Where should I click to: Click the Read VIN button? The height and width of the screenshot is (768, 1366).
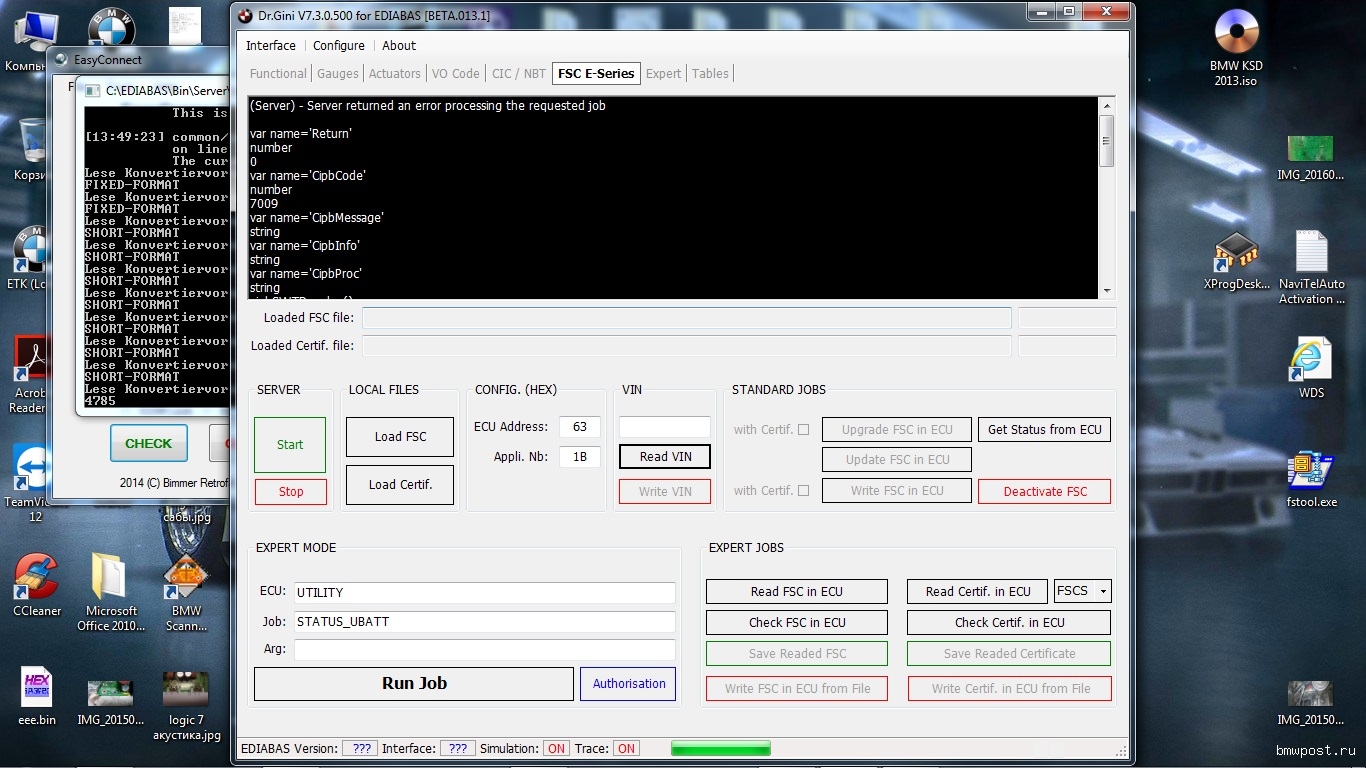click(665, 457)
